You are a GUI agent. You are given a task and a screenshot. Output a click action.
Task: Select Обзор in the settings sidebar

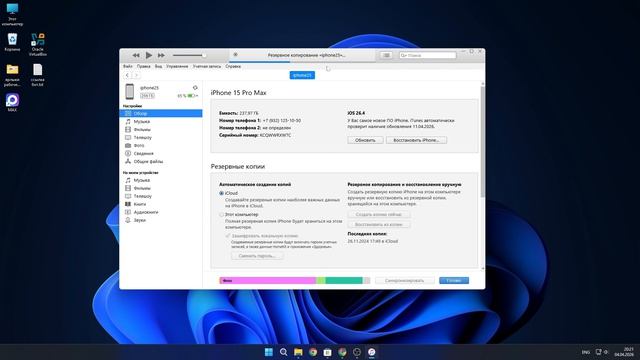161,113
